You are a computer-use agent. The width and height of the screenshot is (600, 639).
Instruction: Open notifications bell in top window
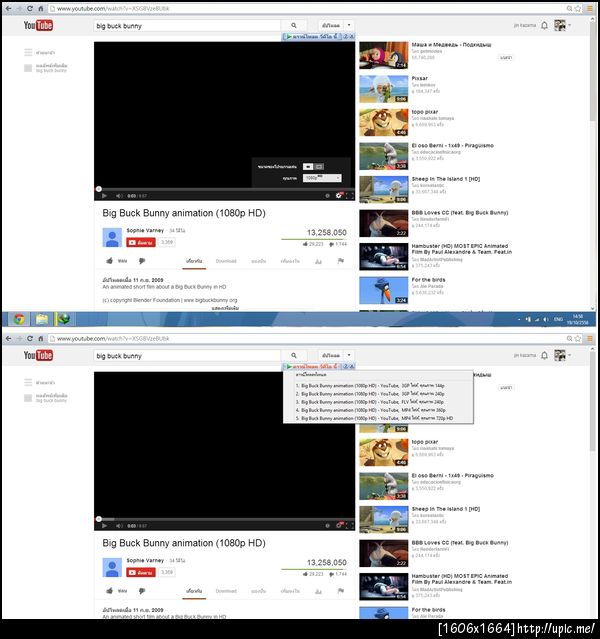point(544,25)
